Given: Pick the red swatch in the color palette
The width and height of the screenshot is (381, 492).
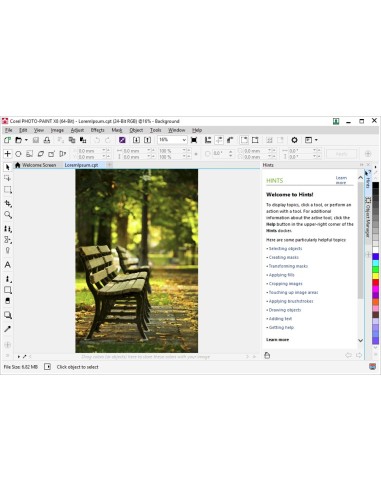Looking at the screenshot, I should (376, 282).
